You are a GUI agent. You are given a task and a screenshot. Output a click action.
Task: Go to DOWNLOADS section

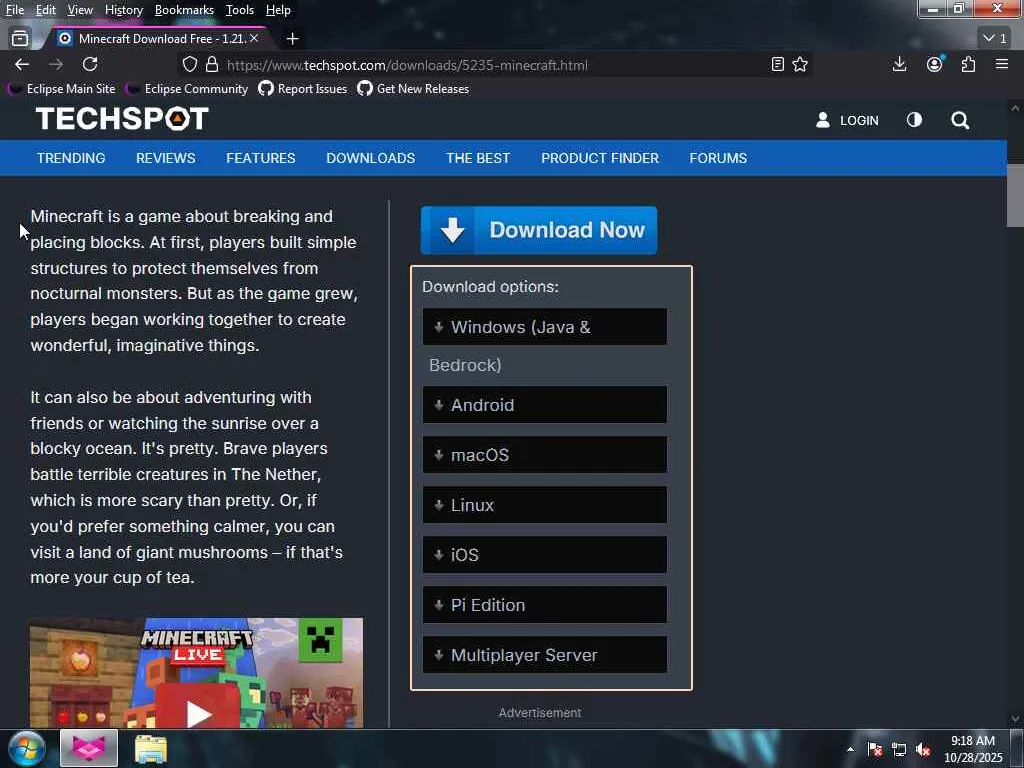370,158
